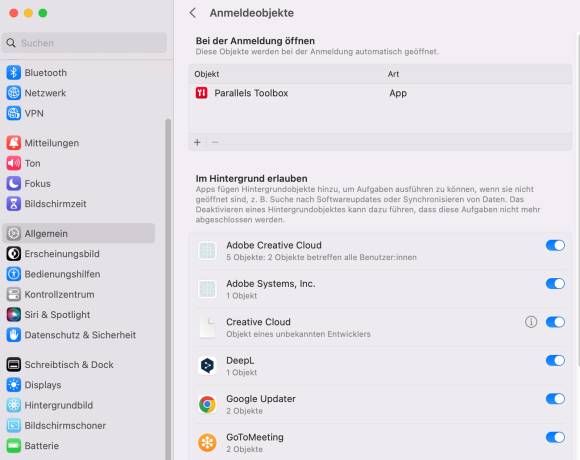Image resolution: width=580 pixels, height=460 pixels.
Task: Click the DeepL app icon
Action: 207,366
